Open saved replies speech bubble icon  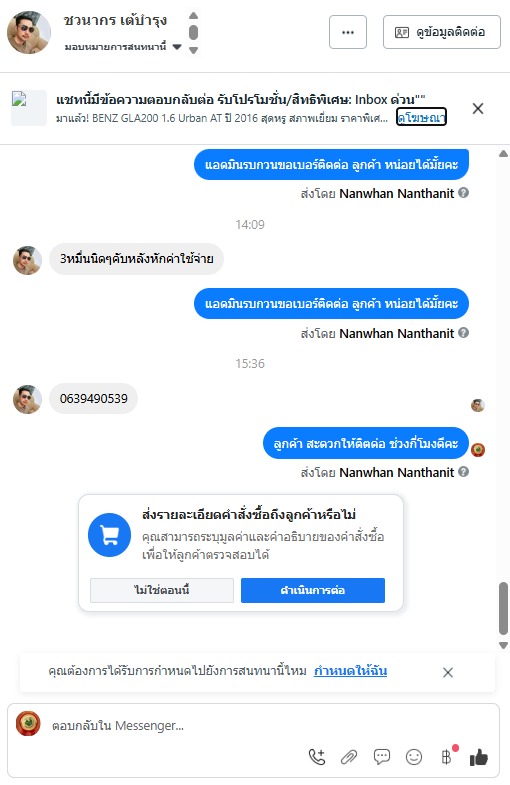[381, 756]
